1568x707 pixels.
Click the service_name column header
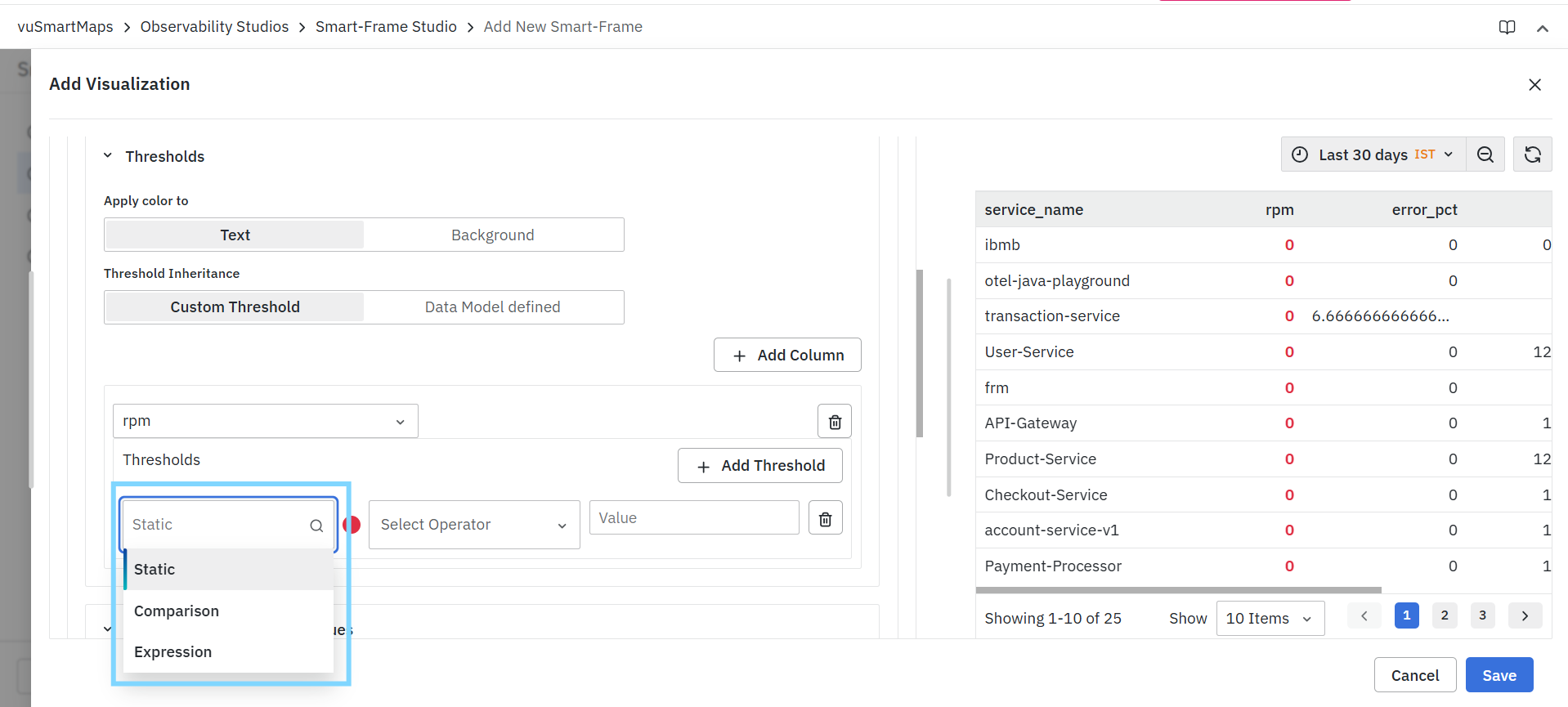tap(1033, 210)
